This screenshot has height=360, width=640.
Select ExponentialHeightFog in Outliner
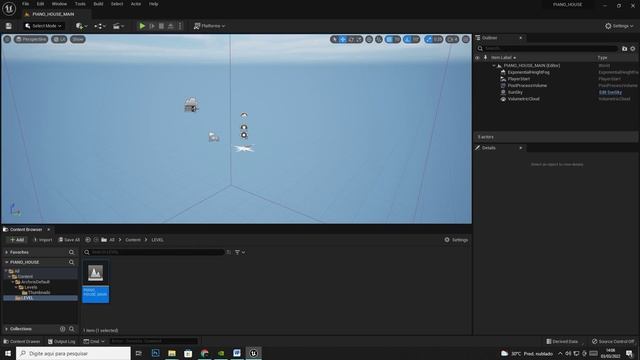(x=528, y=72)
